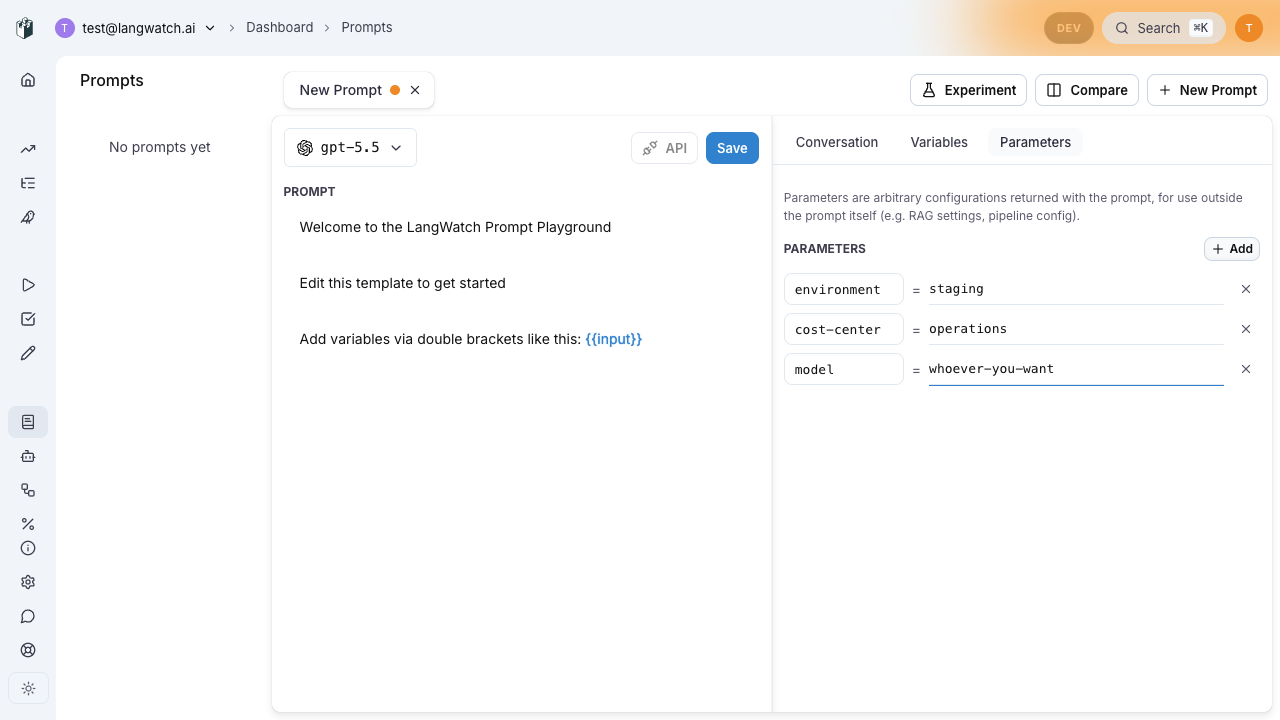Click the Prompts breadcrumb

367,28
